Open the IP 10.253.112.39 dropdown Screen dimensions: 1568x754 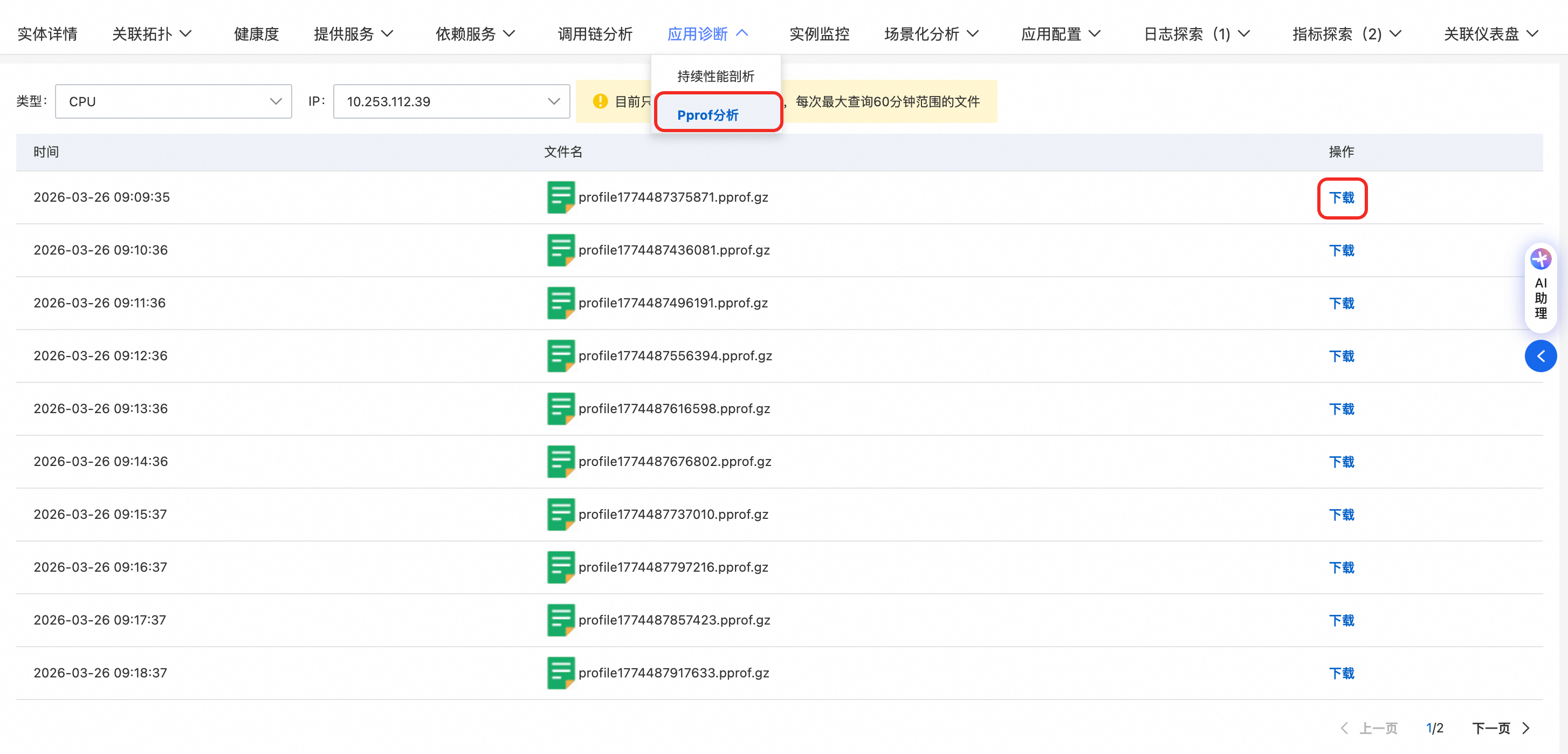451,101
